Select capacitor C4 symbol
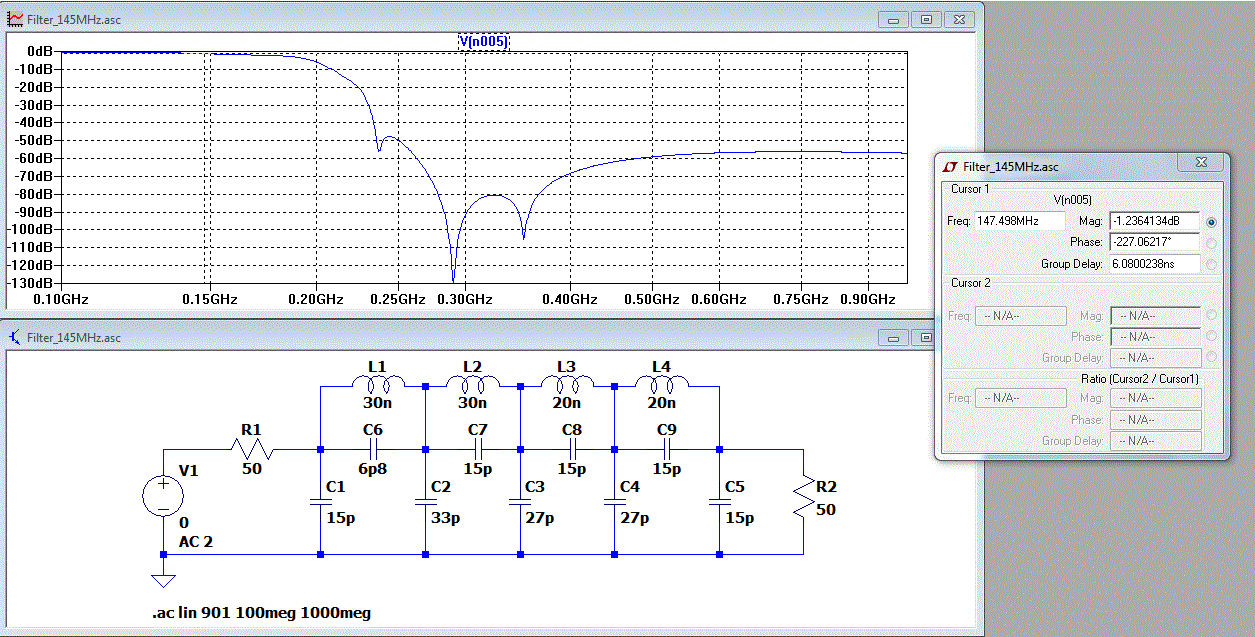The image size is (1255, 637). click(614, 503)
